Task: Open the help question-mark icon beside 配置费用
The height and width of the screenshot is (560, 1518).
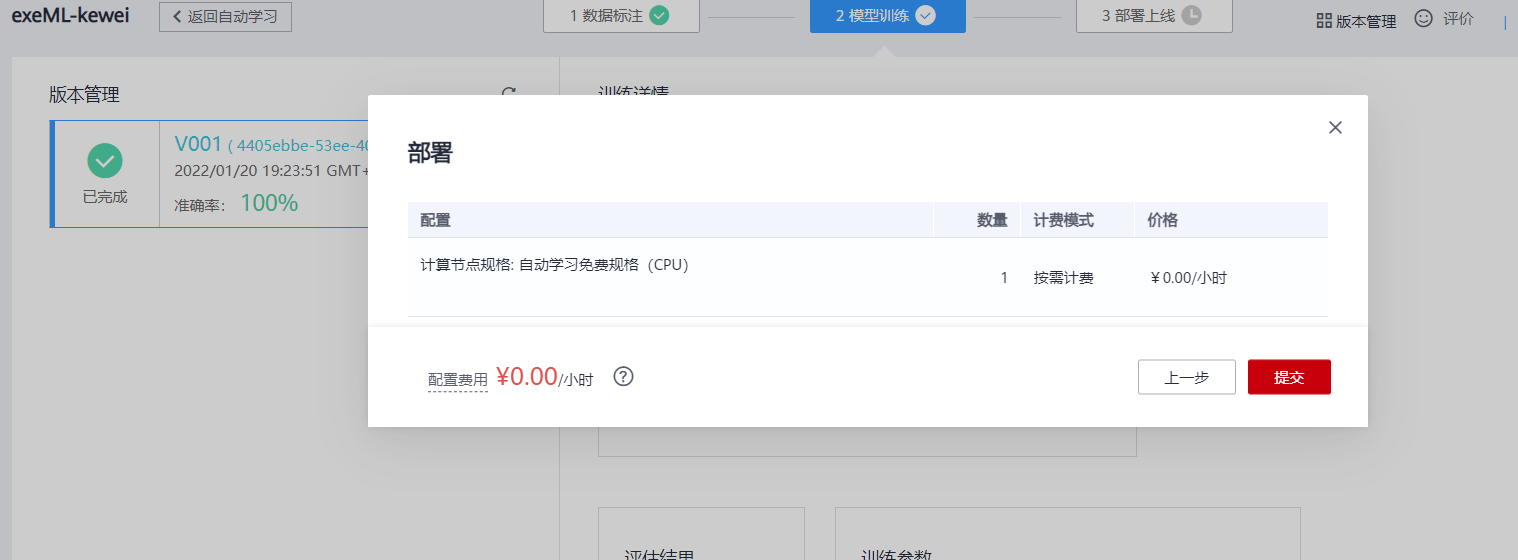Action: coord(624,377)
